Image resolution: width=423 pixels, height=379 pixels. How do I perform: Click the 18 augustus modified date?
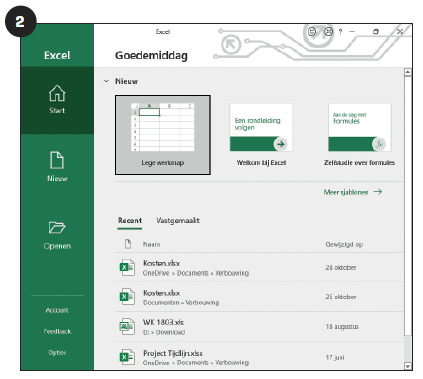[342, 326]
